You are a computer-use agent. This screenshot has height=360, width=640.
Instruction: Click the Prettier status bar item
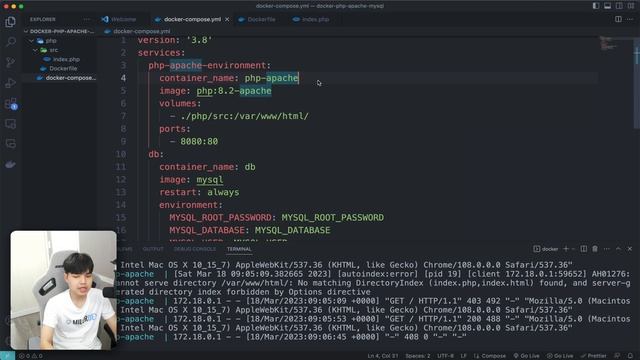click(593, 356)
